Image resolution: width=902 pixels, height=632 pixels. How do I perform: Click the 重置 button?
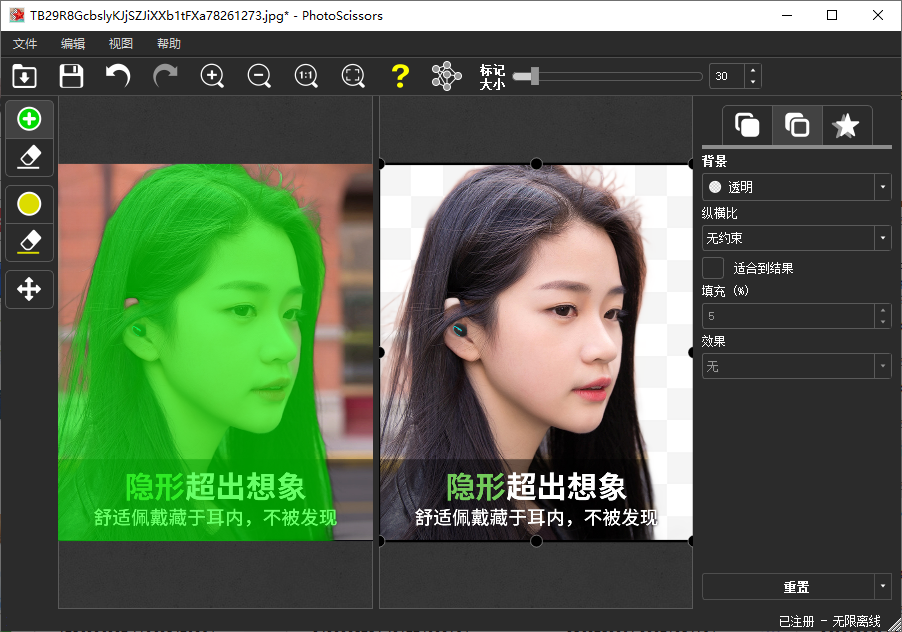787,587
